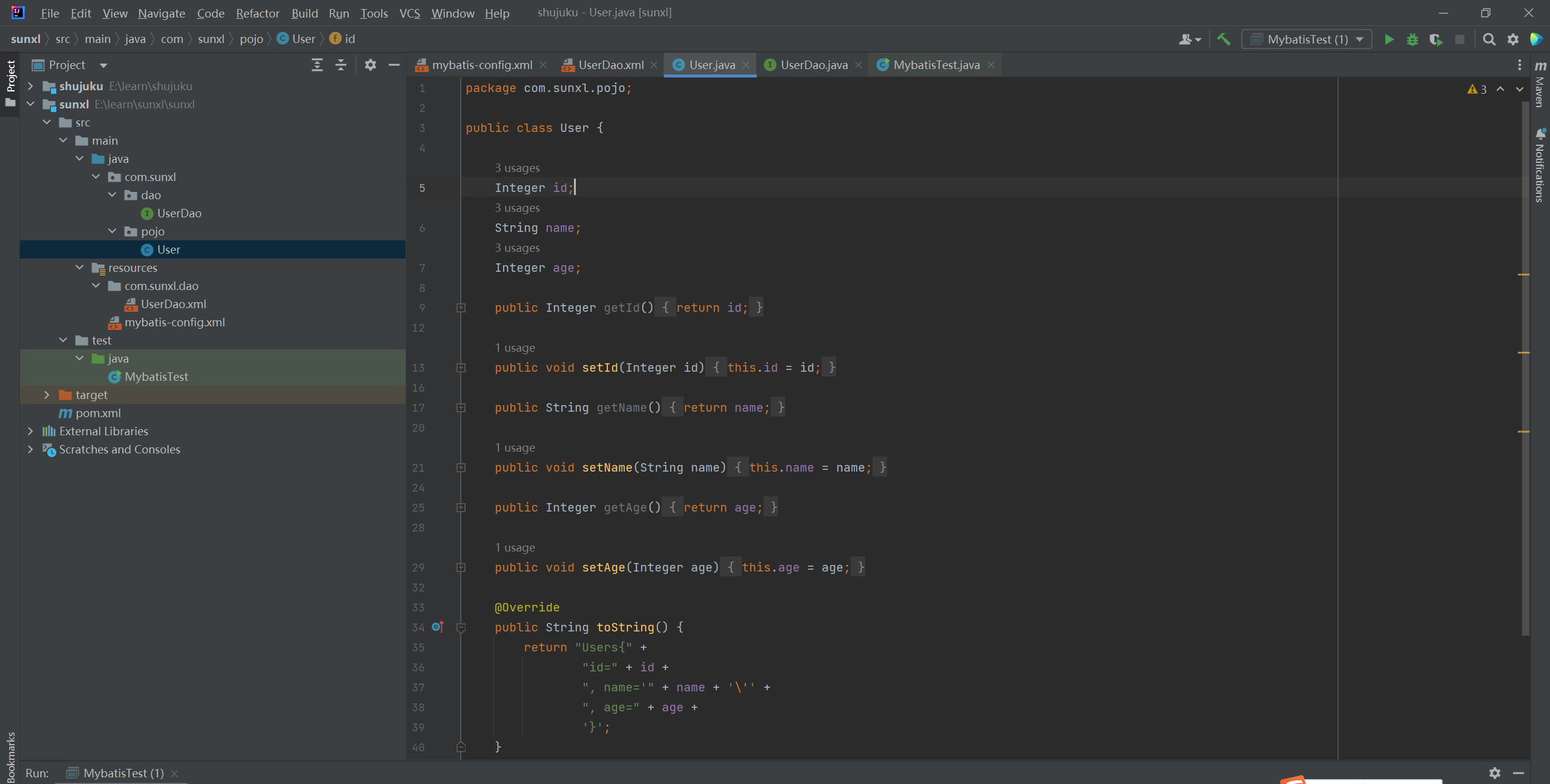This screenshot has height=784, width=1550.
Task: Open Project panel options gear
Action: [371, 65]
